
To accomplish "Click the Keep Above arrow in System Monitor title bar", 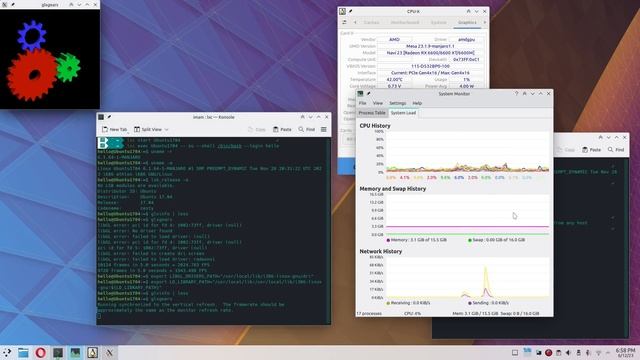I will pos(524,94).
